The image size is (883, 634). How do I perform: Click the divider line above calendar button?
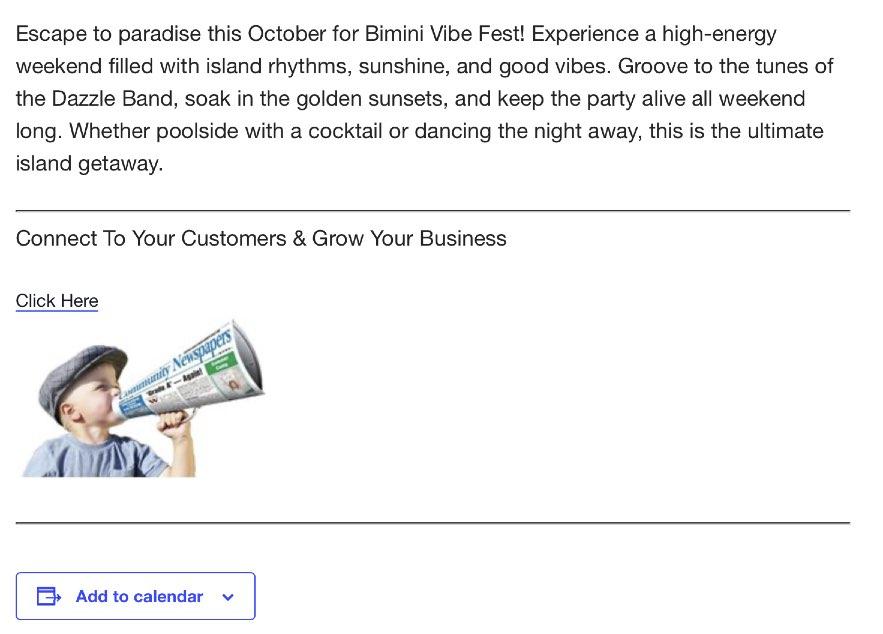(432, 523)
